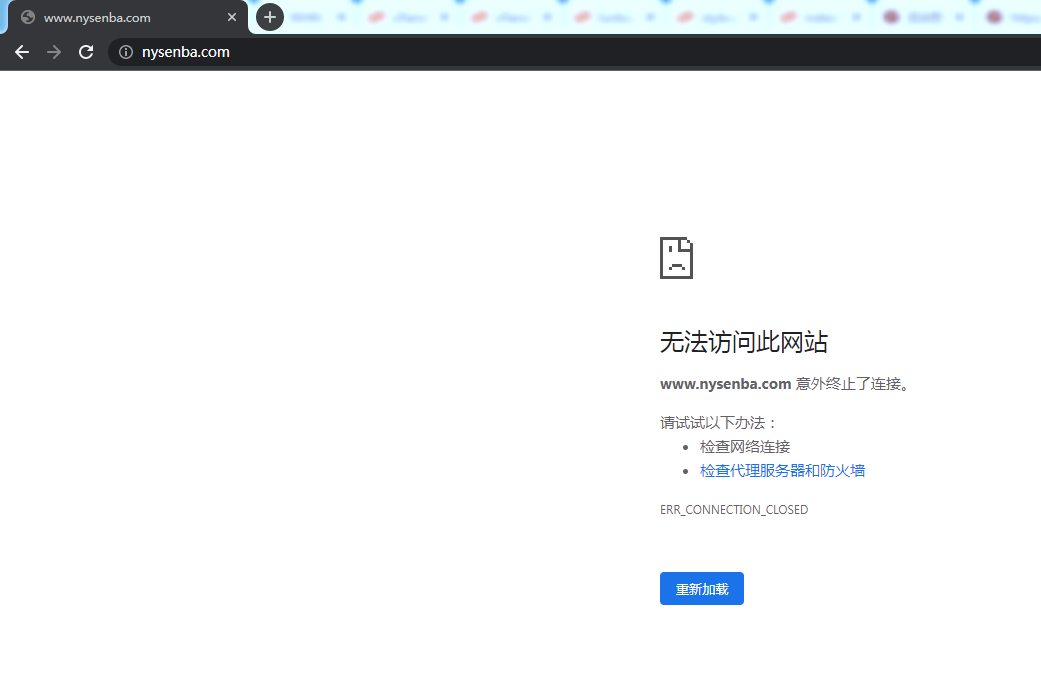Viewport: 1041px width, 686px height.
Task: Click the nysenba.com URL text in address bar
Action: (x=186, y=52)
